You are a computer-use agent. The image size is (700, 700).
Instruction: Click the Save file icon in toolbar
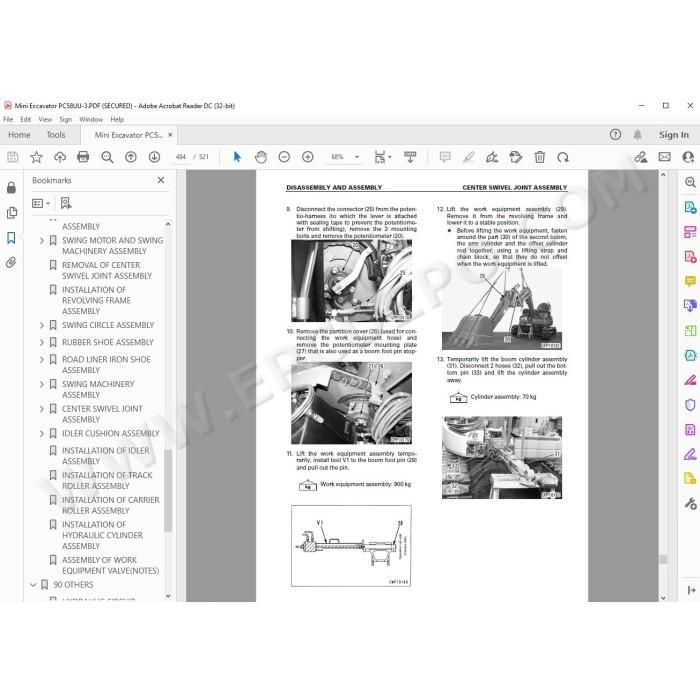pos(12,157)
